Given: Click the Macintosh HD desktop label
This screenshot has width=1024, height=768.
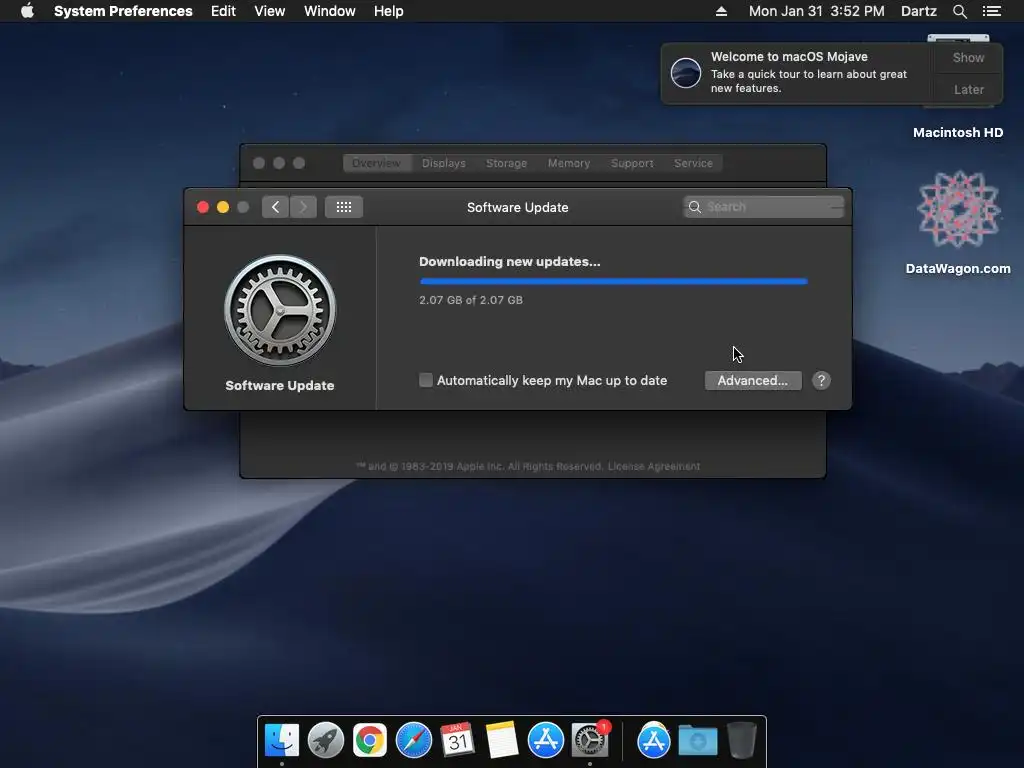Looking at the screenshot, I should pos(957,133).
